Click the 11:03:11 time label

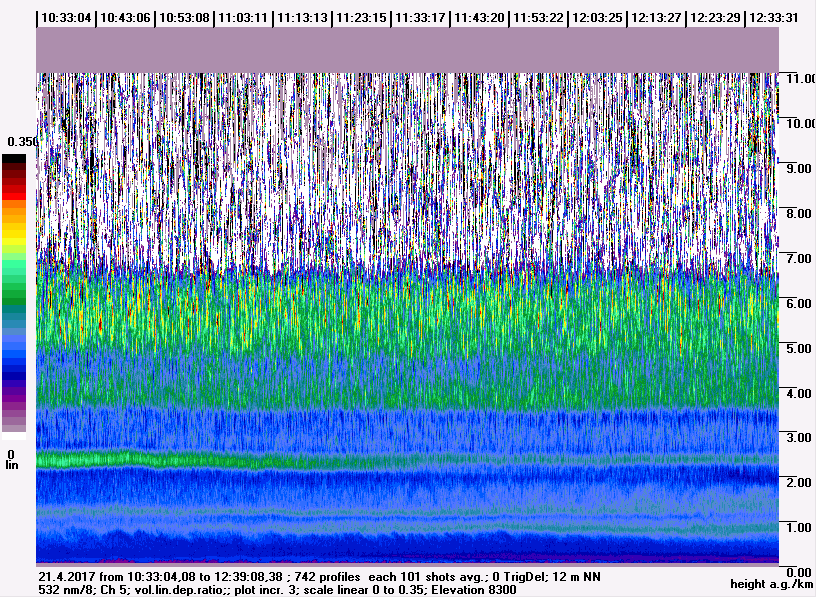coord(243,18)
